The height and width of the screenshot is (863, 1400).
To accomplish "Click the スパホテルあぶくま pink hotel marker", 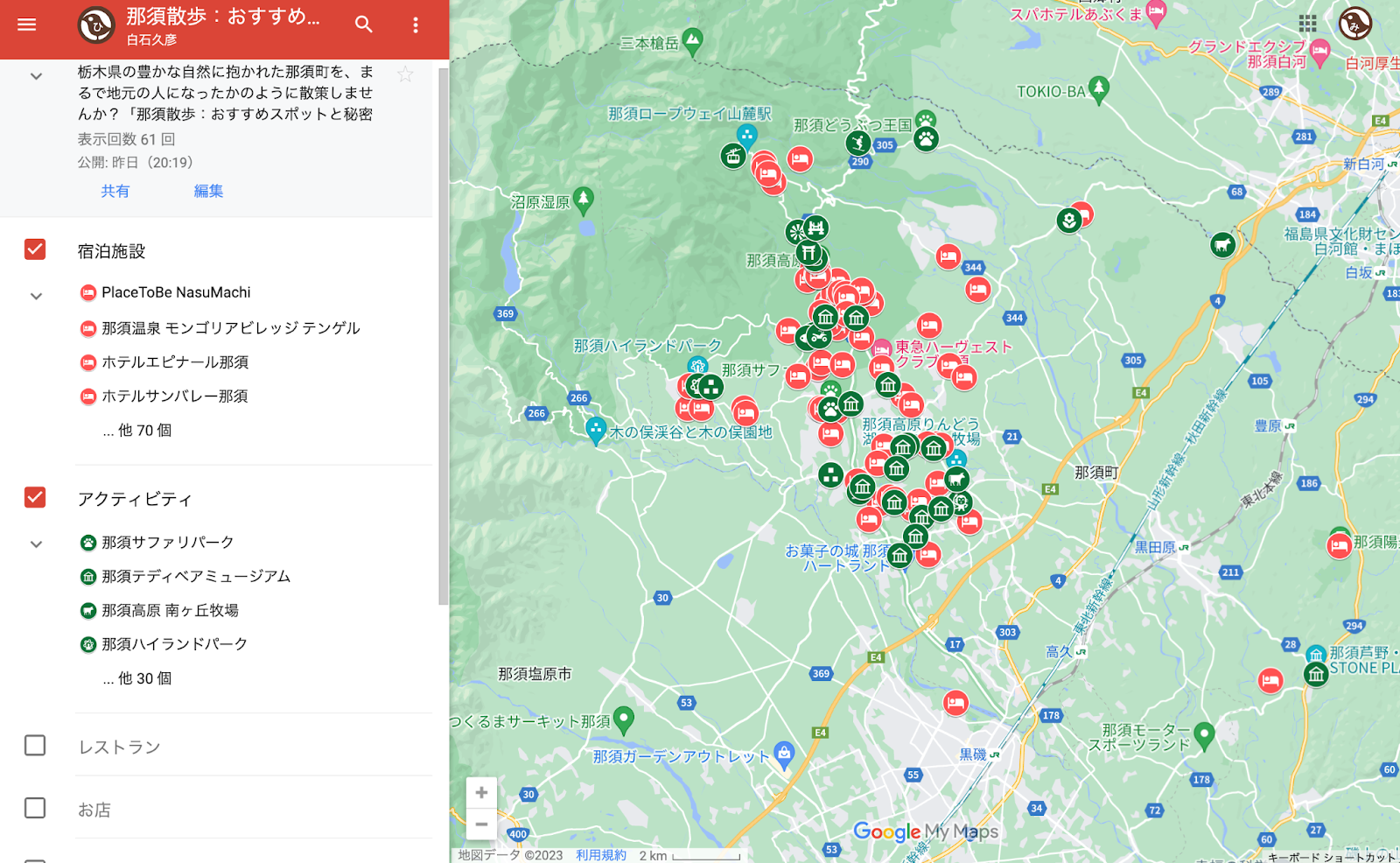I will tap(1156, 12).
